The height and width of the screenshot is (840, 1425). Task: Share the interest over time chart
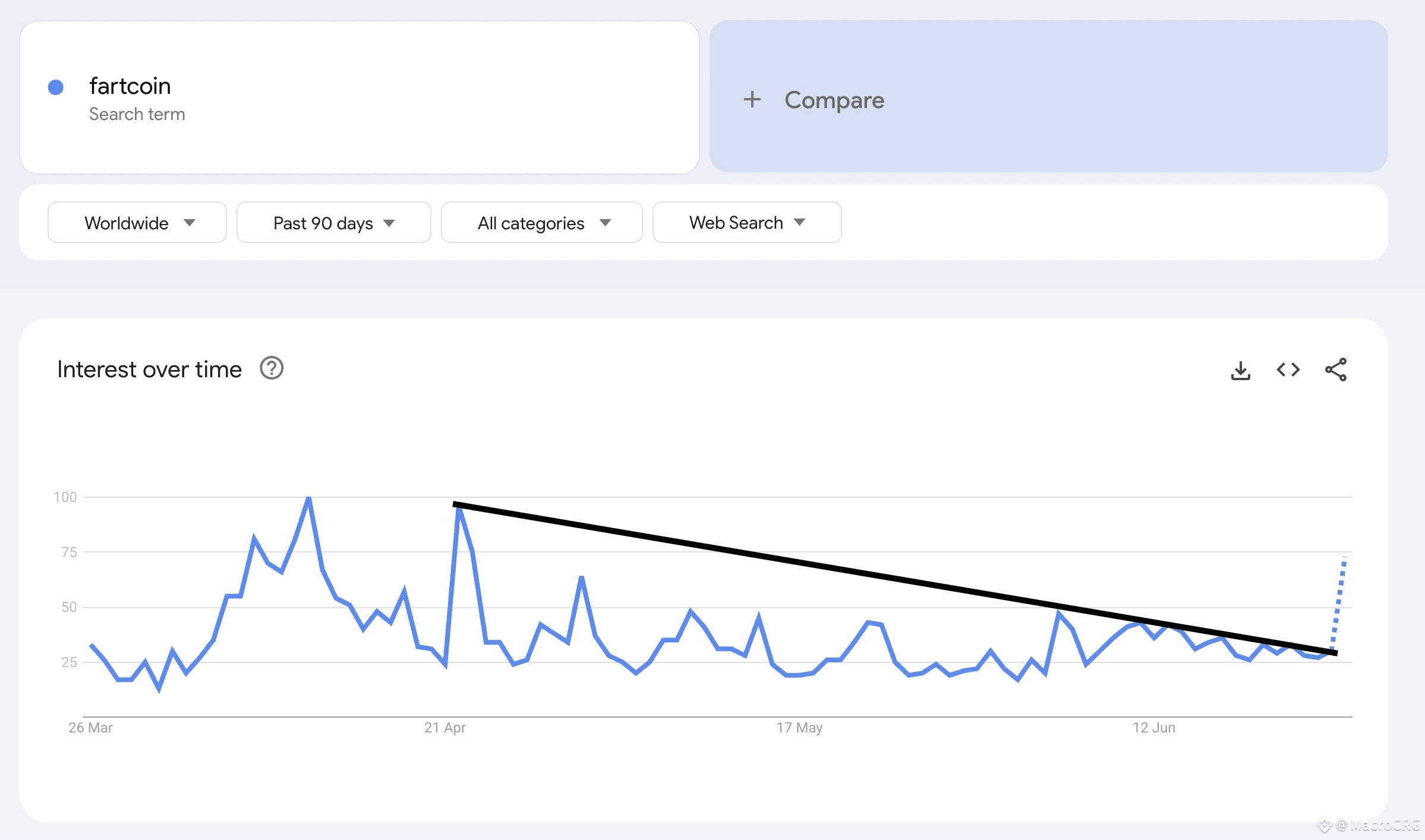(x=1336, y=370)
